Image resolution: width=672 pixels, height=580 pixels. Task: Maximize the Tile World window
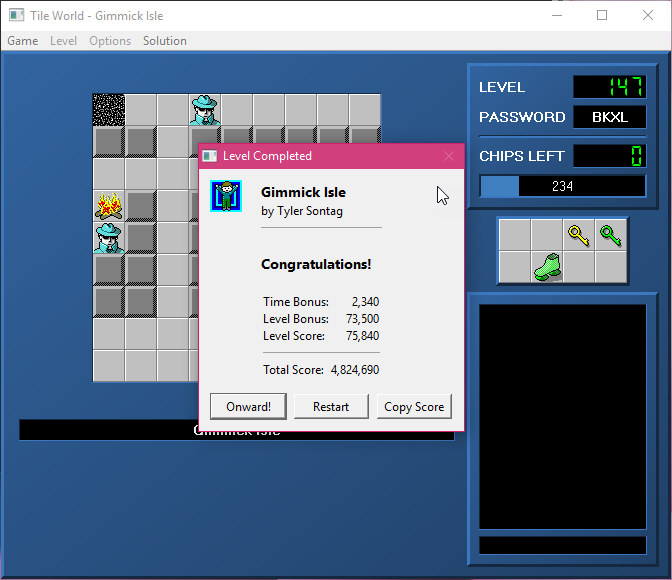[x=602, y=15]
